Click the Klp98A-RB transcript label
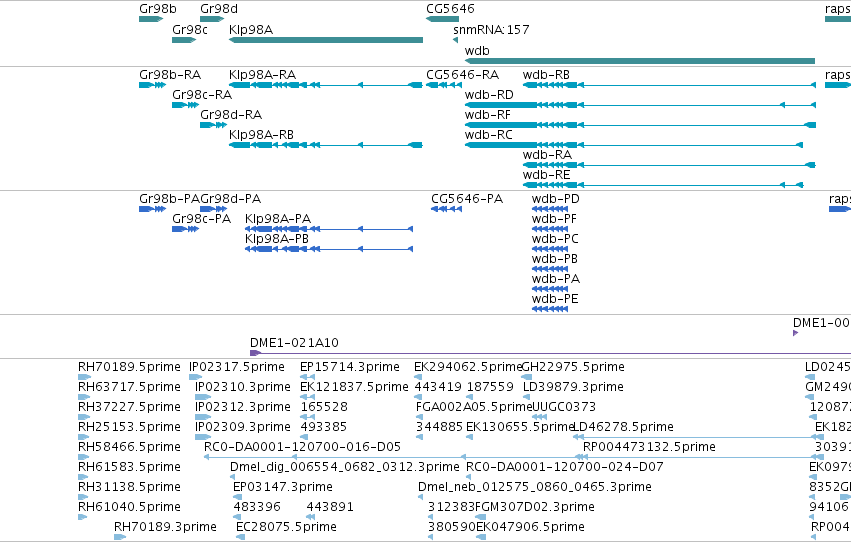 click(x=261, y=135)
